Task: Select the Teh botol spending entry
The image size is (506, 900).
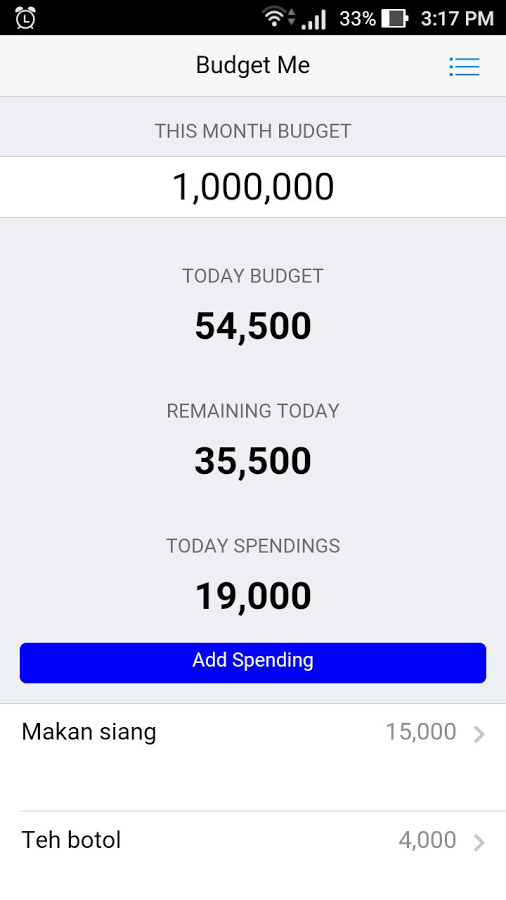Action: tap(253, 856)
